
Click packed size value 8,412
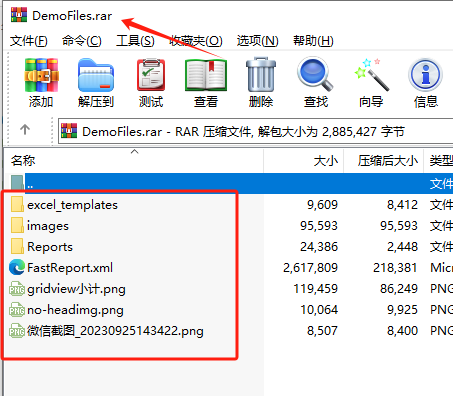point(402,205)
